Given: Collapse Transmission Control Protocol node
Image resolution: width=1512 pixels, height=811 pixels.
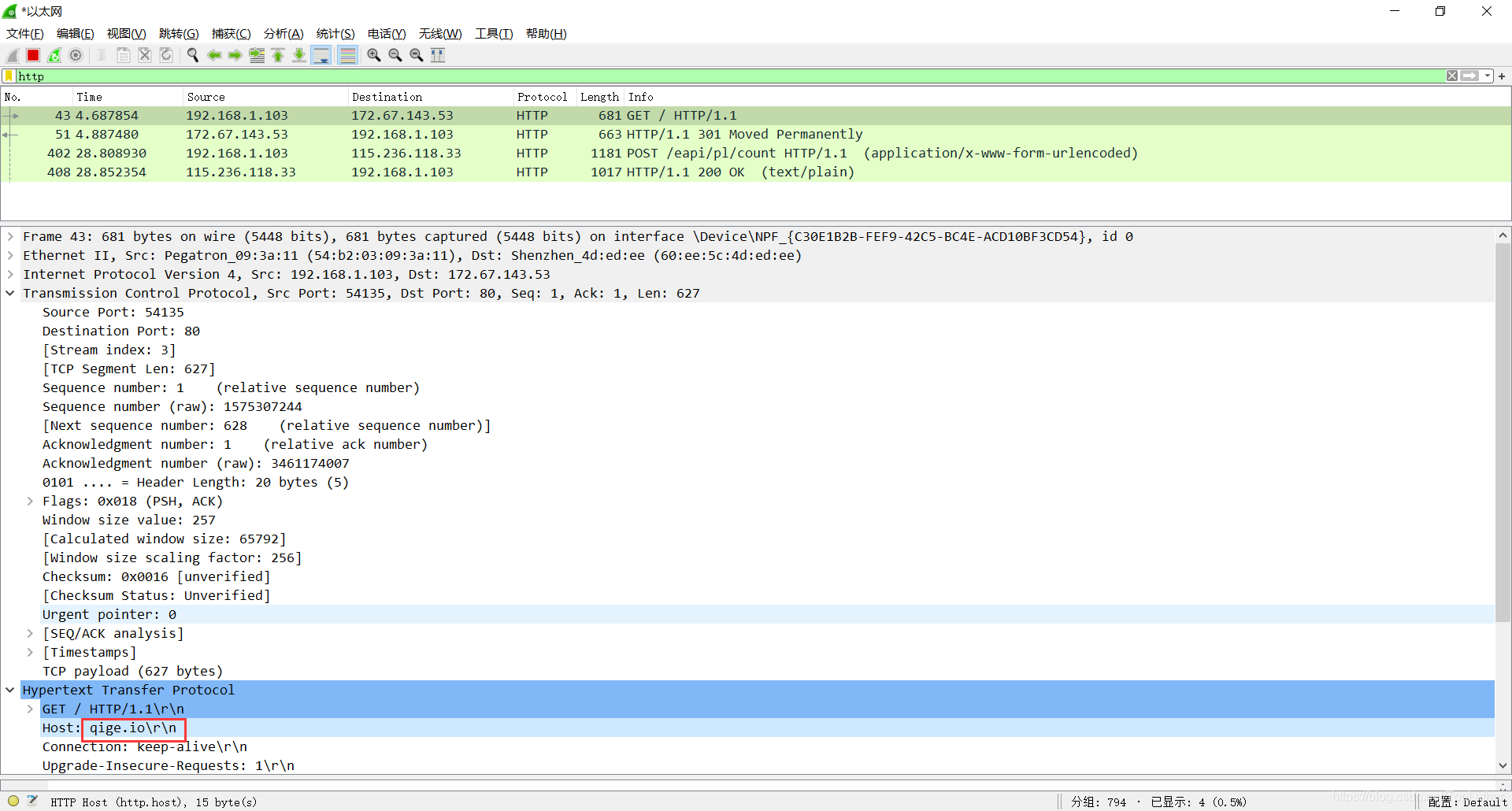Looking at the screenshot, I should 10,293.
